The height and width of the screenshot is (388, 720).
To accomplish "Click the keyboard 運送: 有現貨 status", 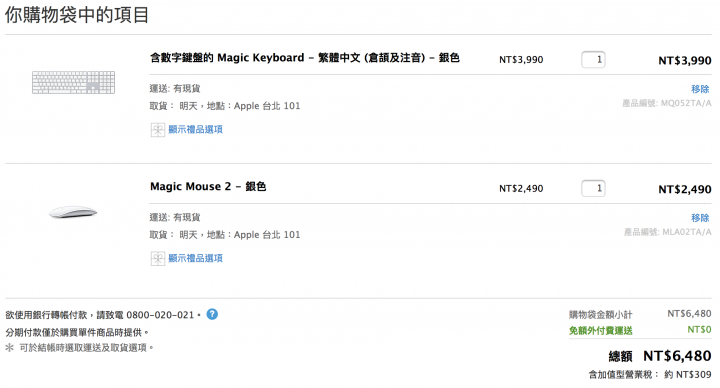I will coord(175,88).
